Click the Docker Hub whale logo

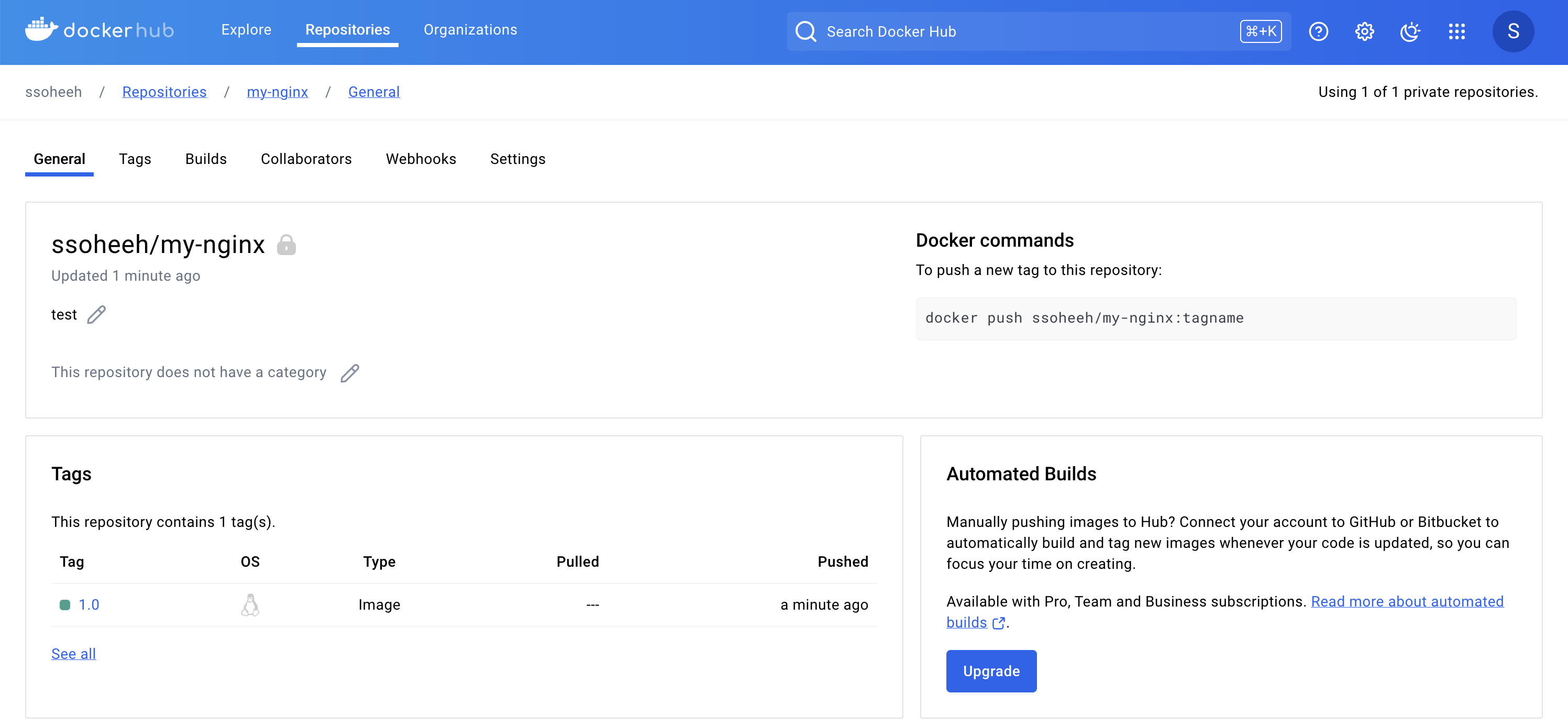point(41,29)
